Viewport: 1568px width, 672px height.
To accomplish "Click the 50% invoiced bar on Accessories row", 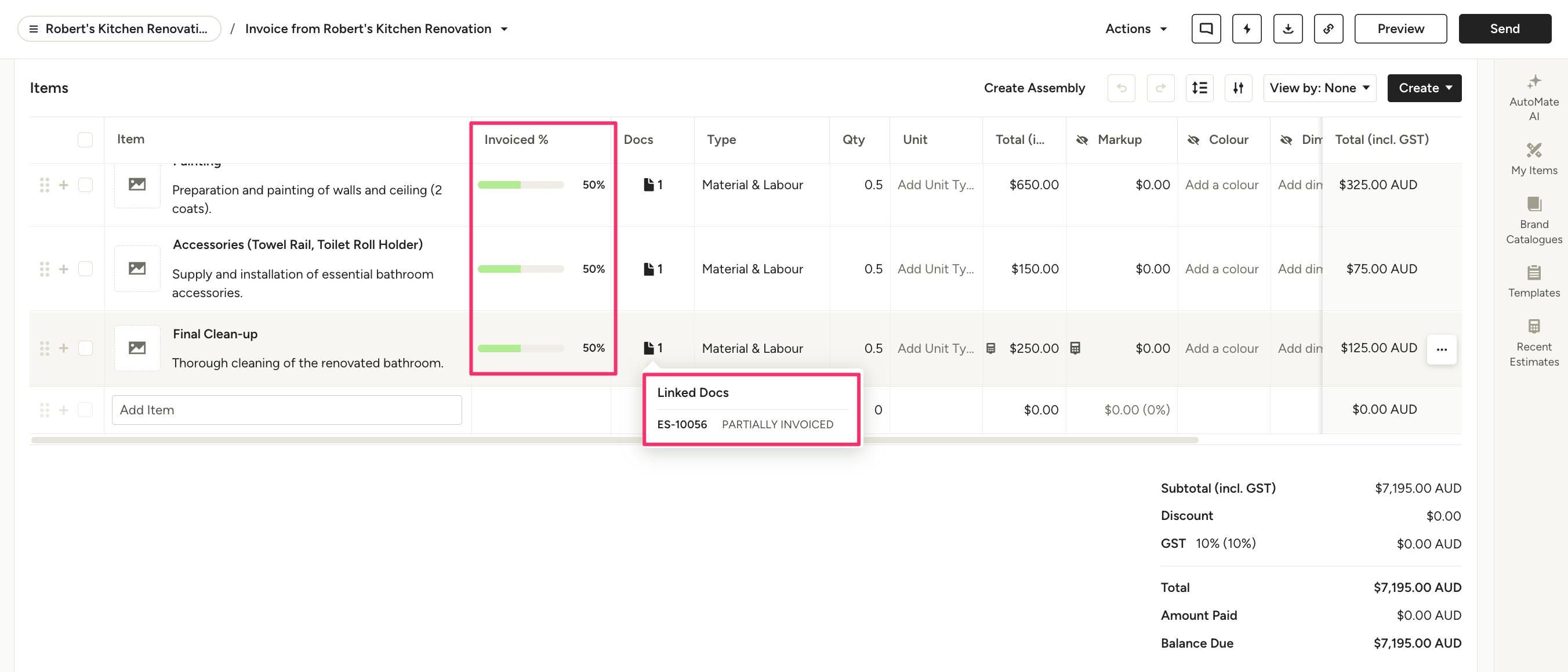I will point(520,269).
